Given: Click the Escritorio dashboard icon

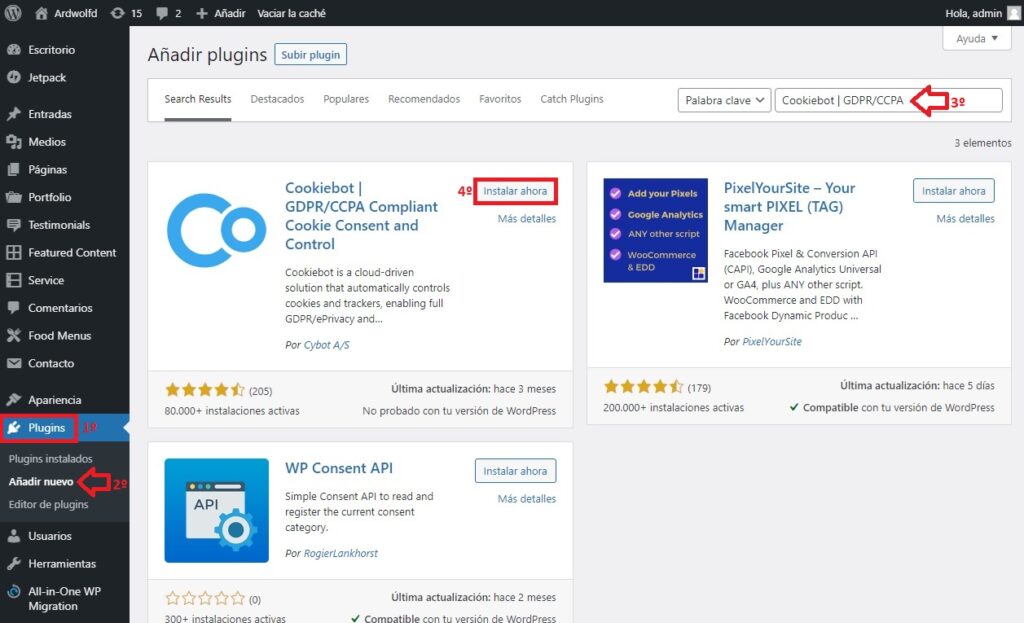Looking at the screenshot, I should [14, 50].
